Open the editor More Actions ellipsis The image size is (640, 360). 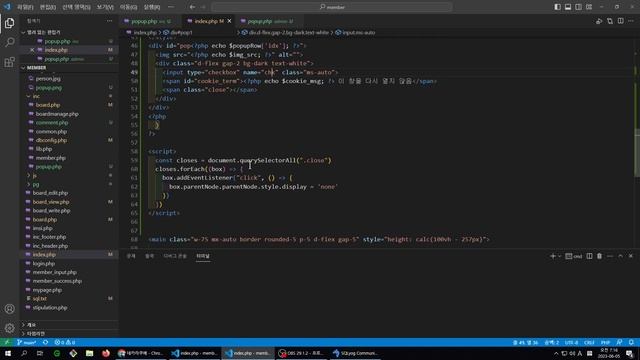631,21
